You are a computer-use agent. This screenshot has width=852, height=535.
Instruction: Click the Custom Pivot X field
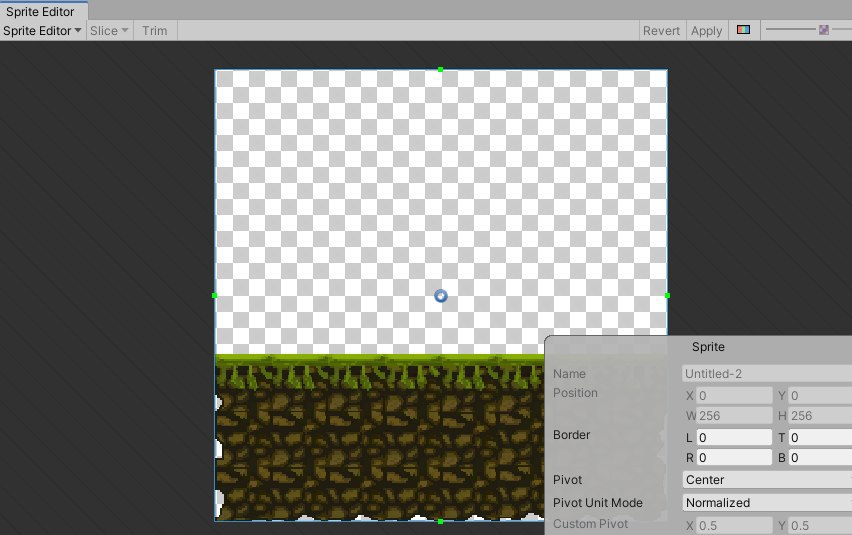734,526
